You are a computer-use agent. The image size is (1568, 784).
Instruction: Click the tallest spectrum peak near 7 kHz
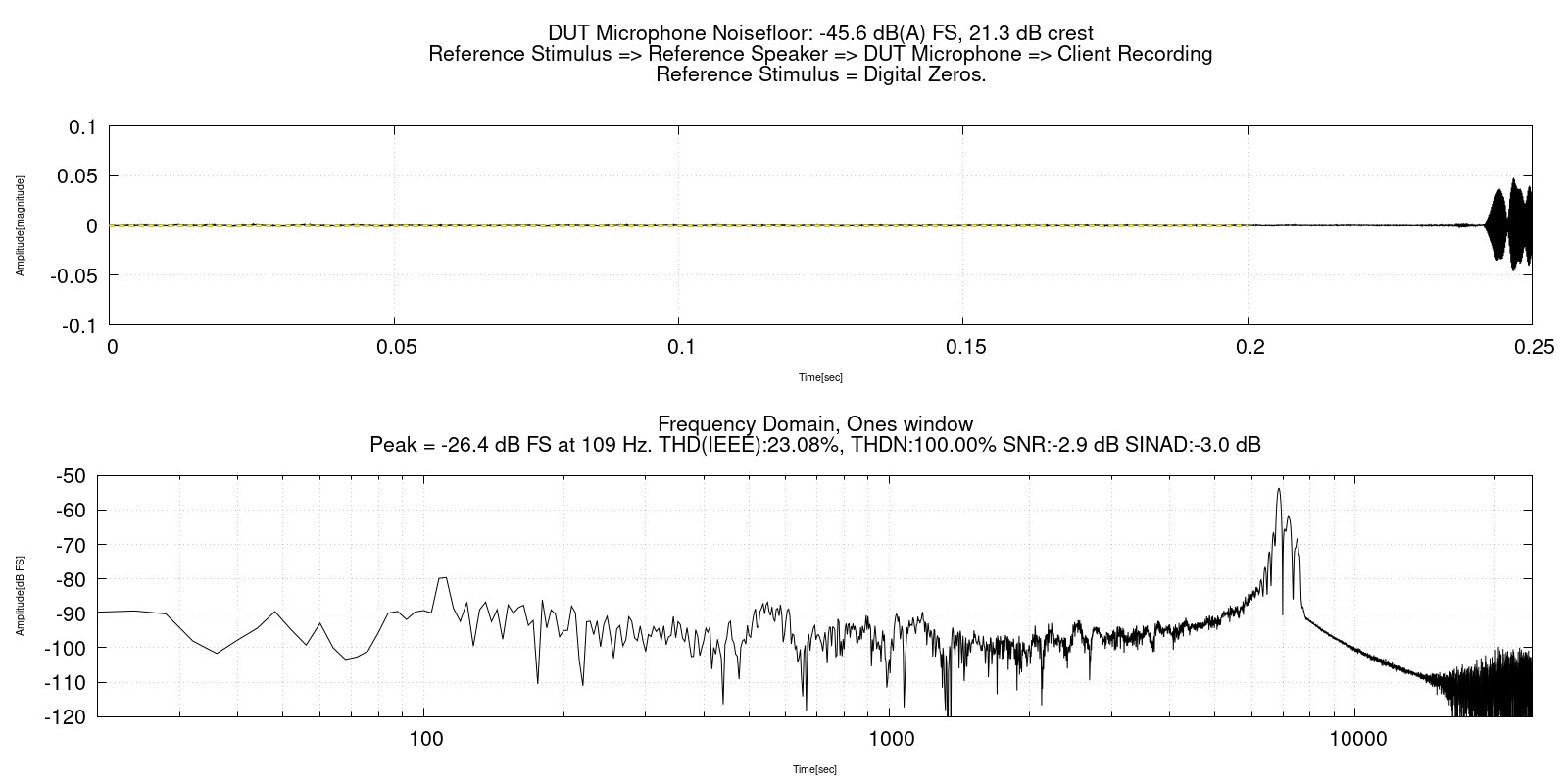(x=1279, y=491)
